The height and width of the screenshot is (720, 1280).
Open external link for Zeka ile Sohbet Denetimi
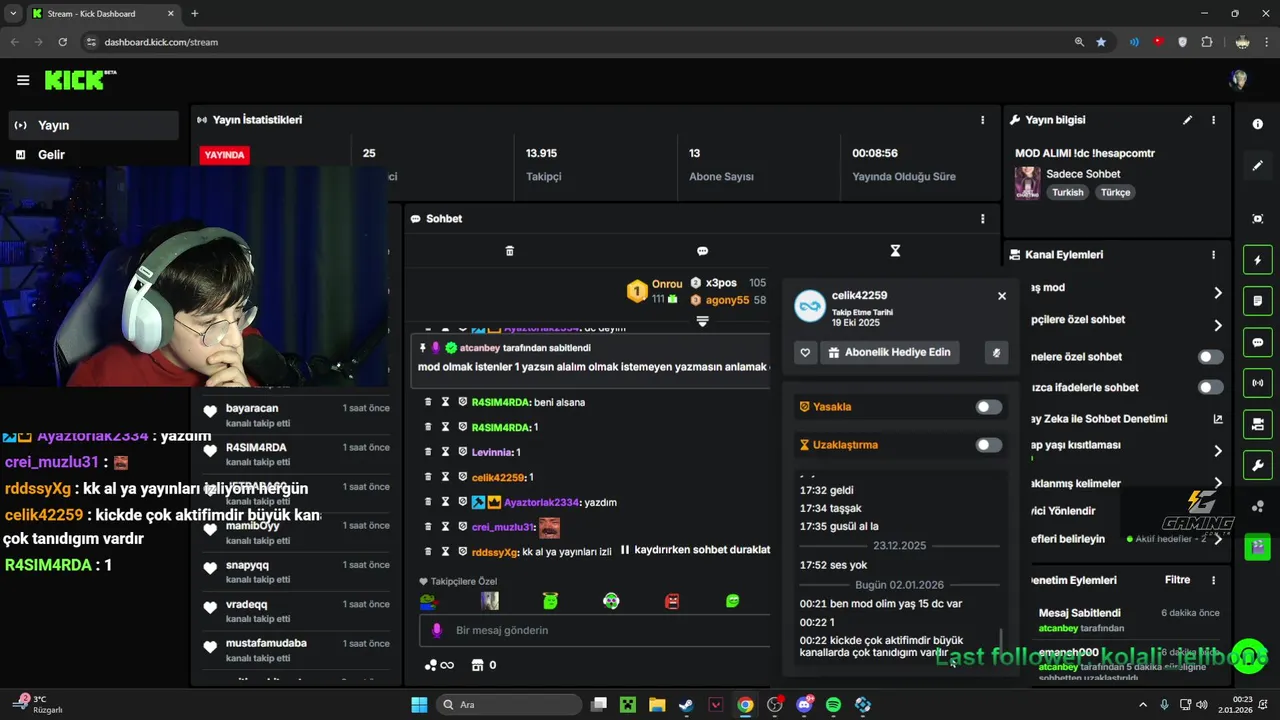coord(1218,419)
